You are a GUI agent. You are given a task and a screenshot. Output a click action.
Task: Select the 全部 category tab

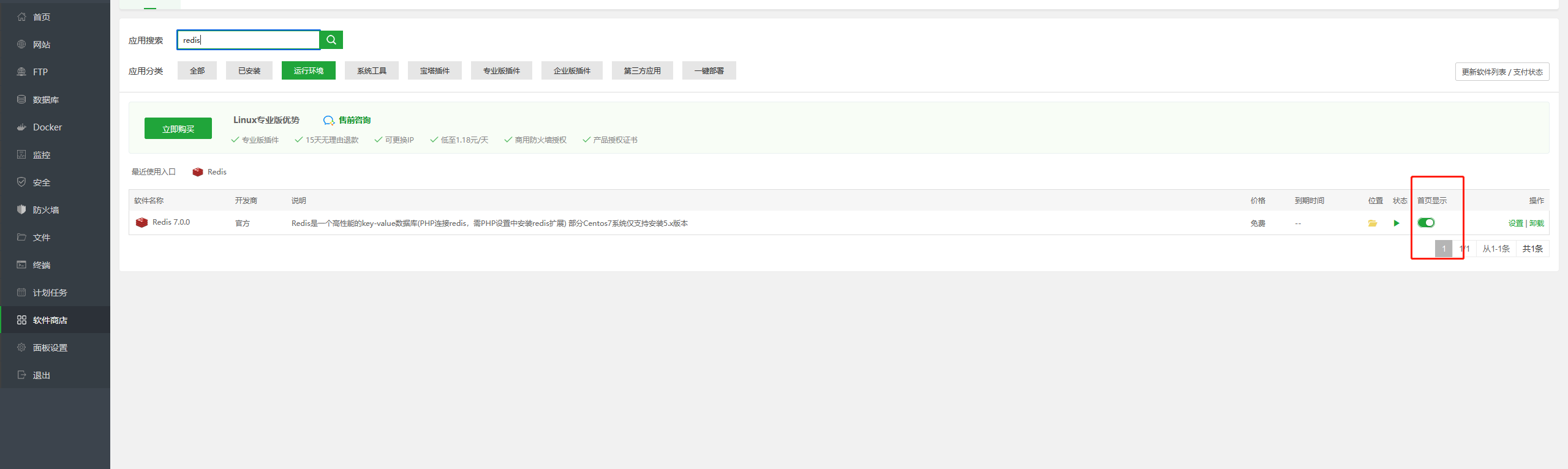(x=197, y=70)
